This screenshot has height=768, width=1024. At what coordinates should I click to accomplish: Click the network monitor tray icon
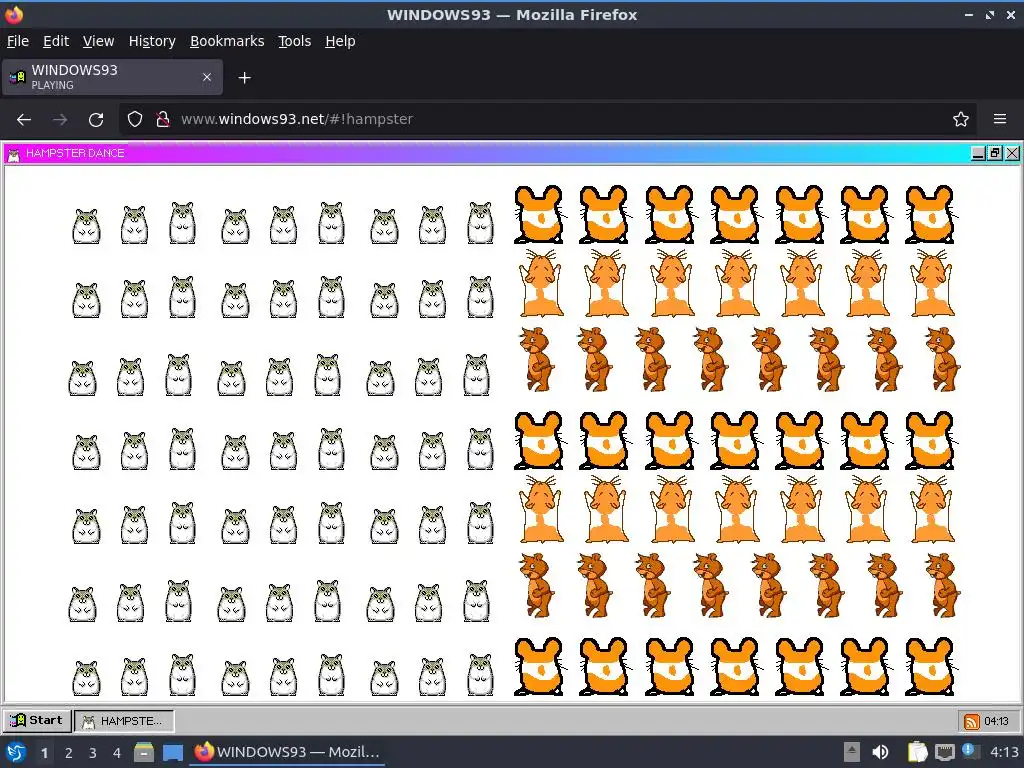click(944, 752)
